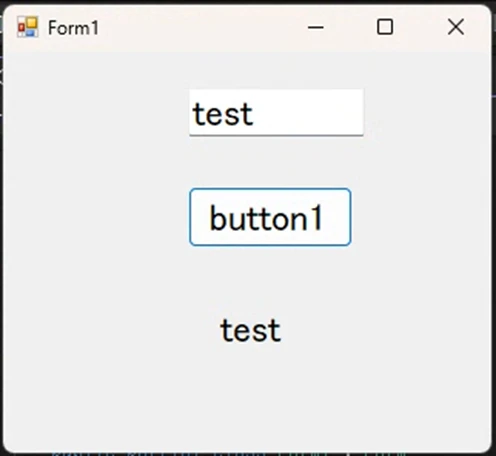Focus the text box containing test
Screen dimensions: 496x456
(x=276, y=112)
